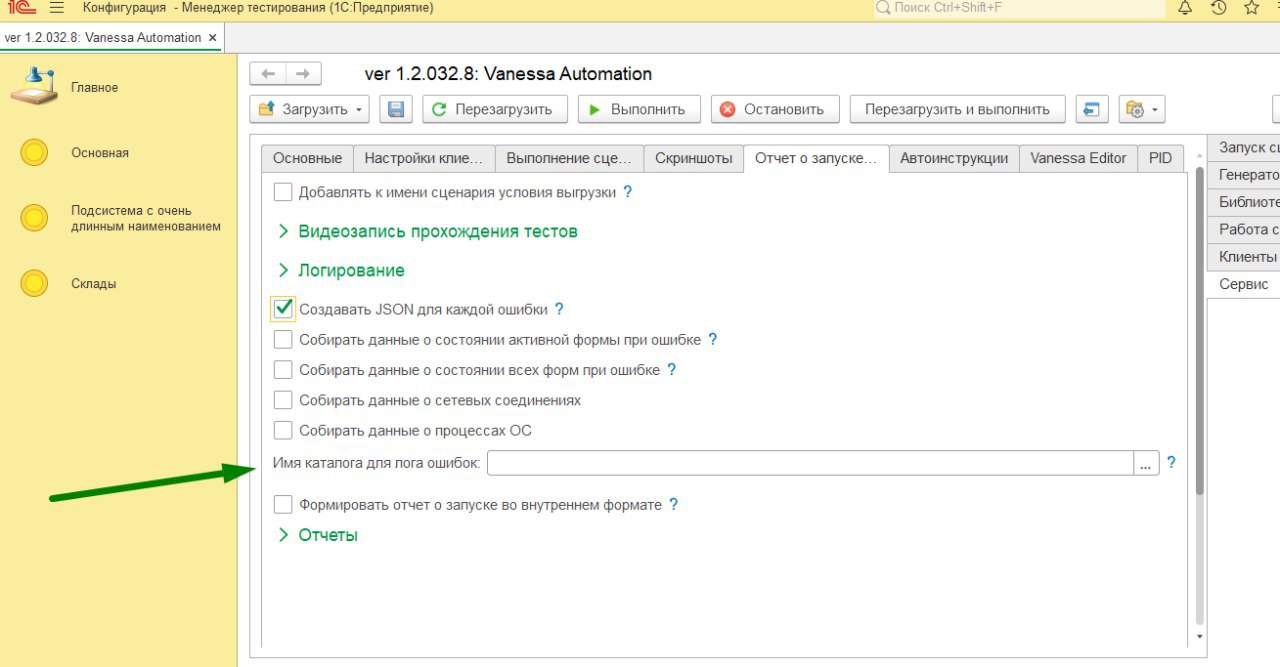Screen dimensions: 1280x667
Task: Uncheck Создавать JSON для каждой ошибки
Action: [283, 309]
